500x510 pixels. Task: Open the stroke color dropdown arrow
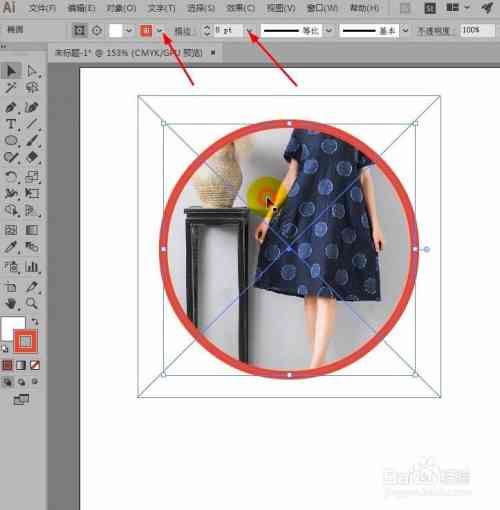click(x=159, y=31)
